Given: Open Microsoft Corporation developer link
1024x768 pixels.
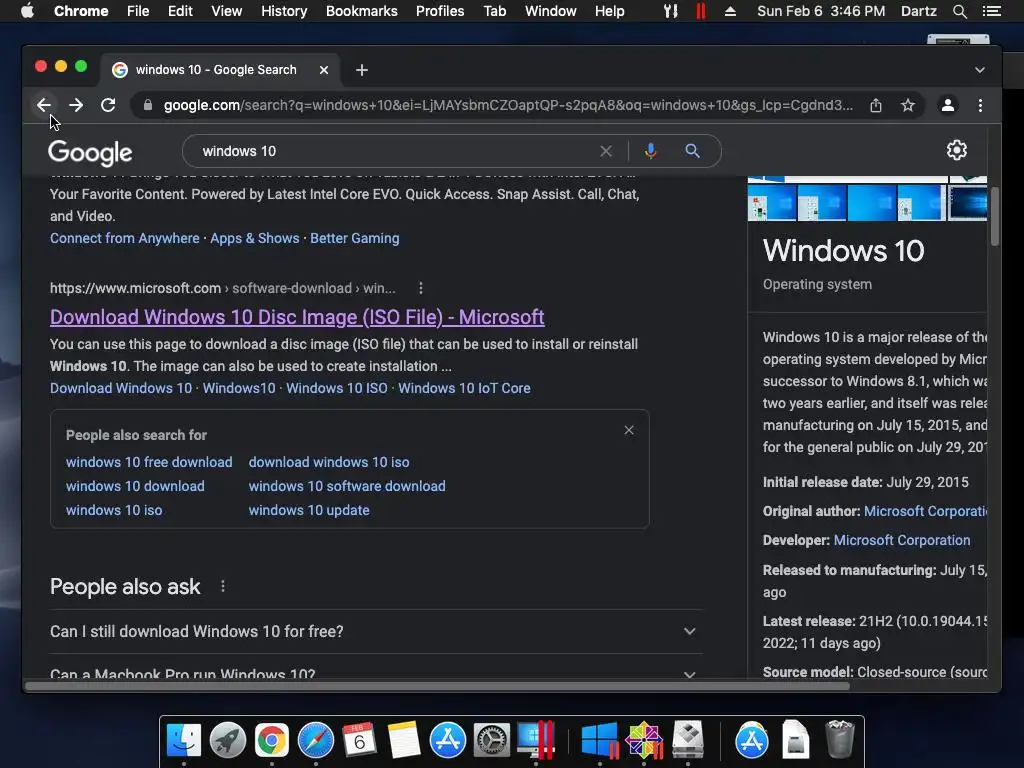Looking at the screenshot, I should 902,541.
